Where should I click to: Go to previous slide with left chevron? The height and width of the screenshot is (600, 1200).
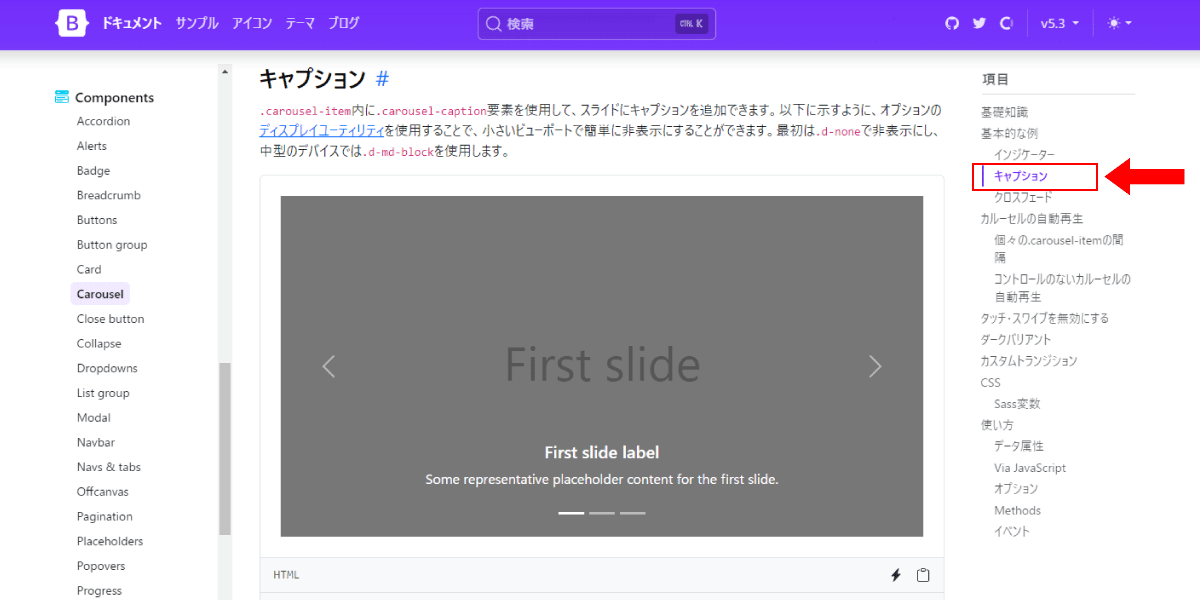[x=329, y=367]
